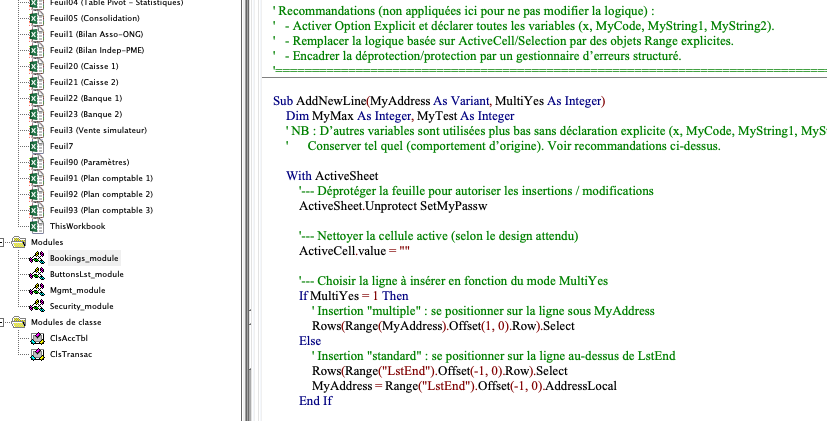
Task: Select Feuil22 (Banque 1) in tree
Action: (86, 98)
